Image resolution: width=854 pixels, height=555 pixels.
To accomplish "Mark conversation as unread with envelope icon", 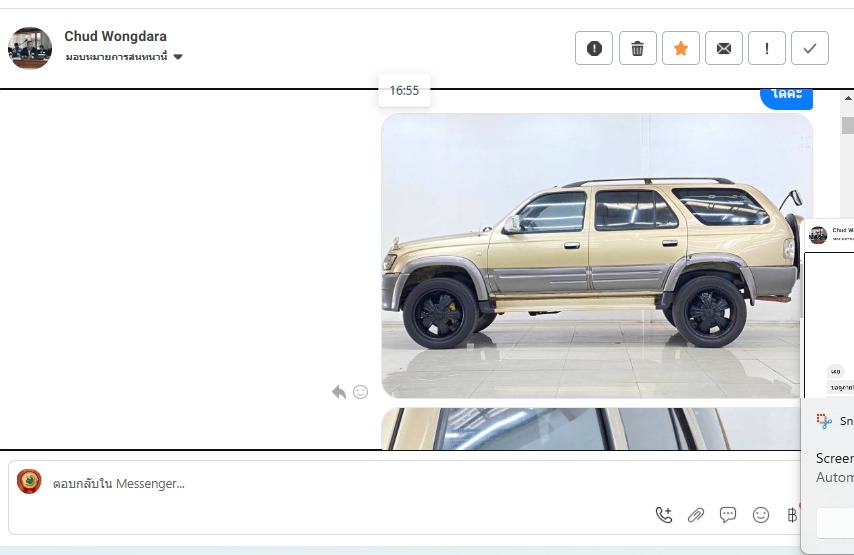I will (724, 48).
